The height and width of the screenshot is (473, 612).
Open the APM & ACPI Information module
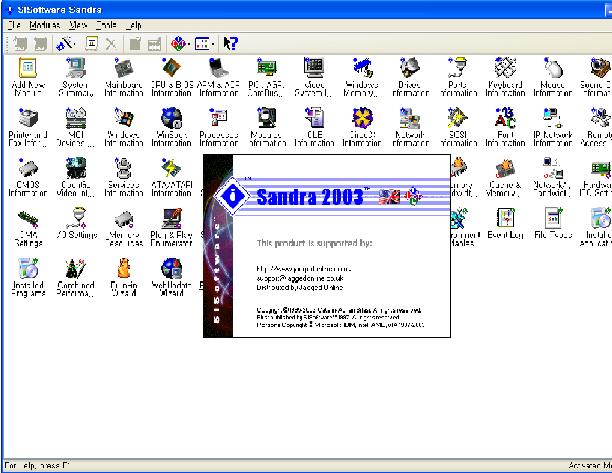tap(219, 77)
